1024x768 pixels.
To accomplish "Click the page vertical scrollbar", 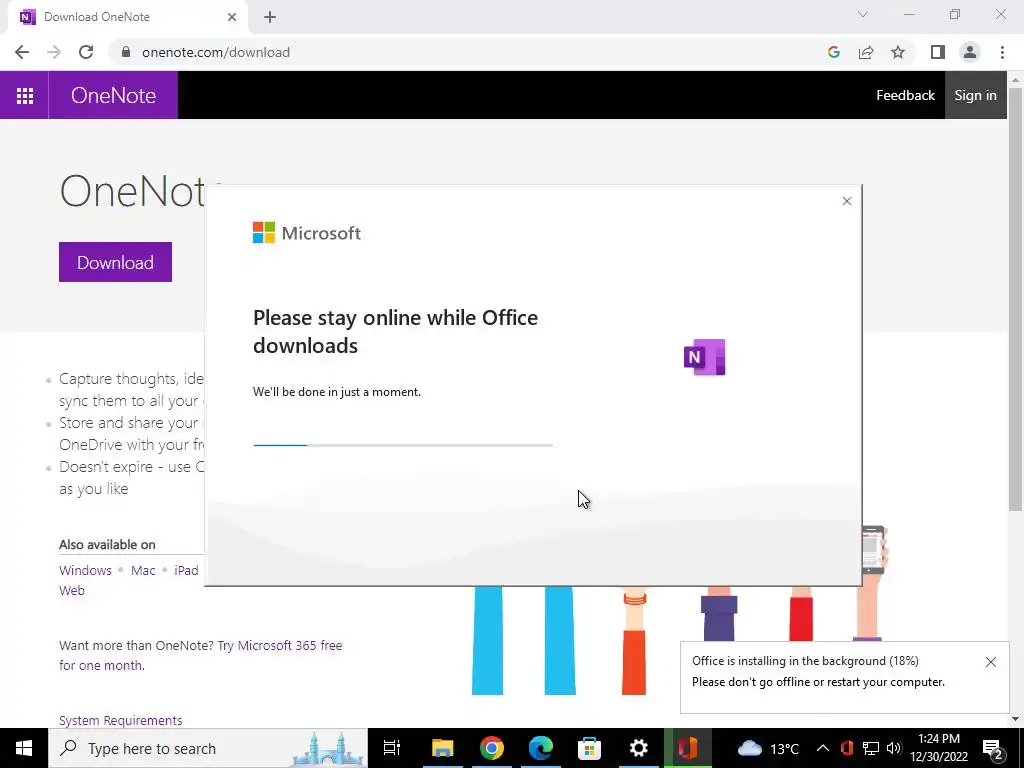I will point(1016,299).
